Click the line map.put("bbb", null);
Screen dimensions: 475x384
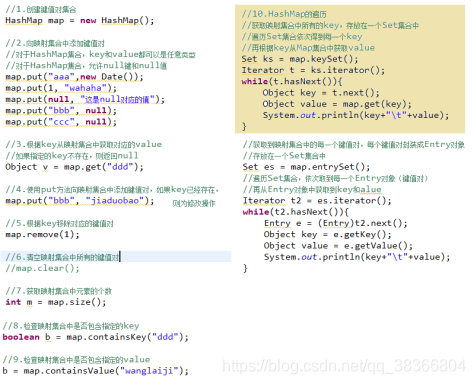pyautogui.click(x=61, y=111)
